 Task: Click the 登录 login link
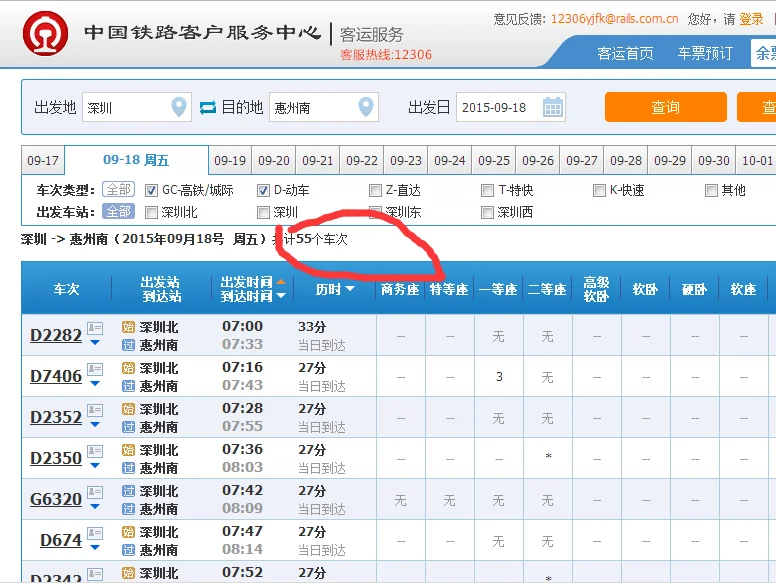751,19
